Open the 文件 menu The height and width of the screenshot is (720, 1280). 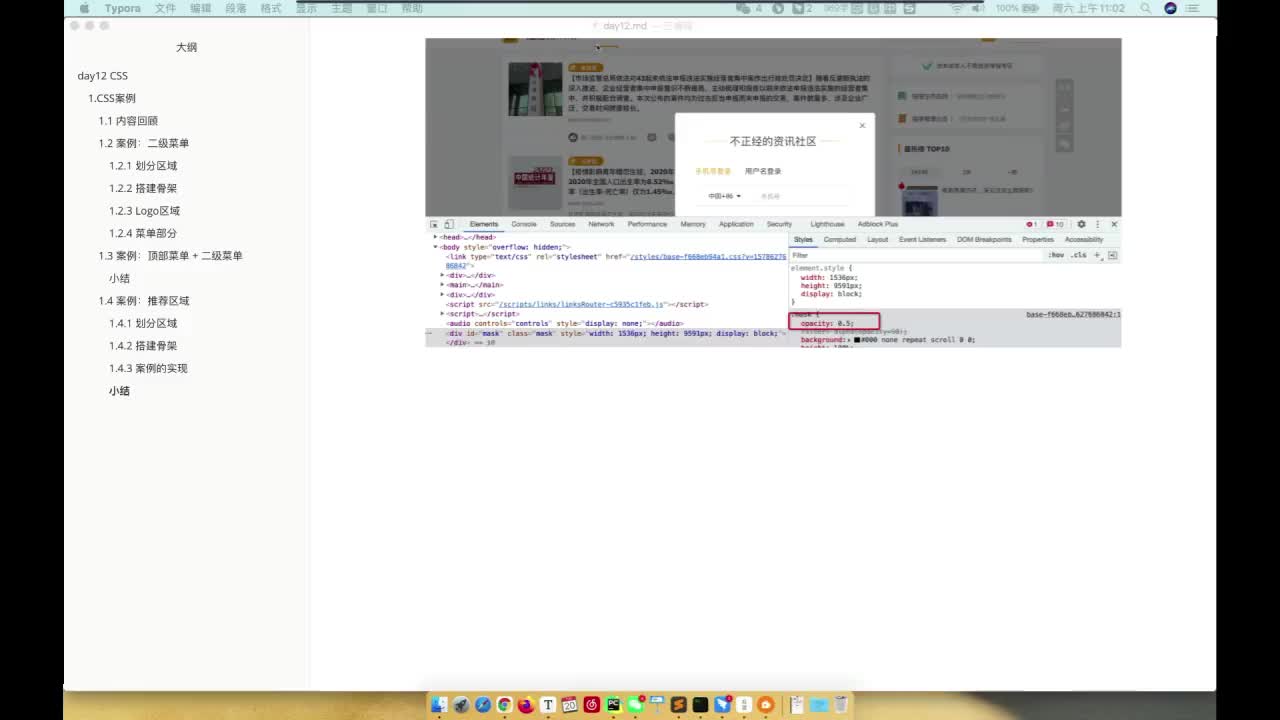coord(165,8)
